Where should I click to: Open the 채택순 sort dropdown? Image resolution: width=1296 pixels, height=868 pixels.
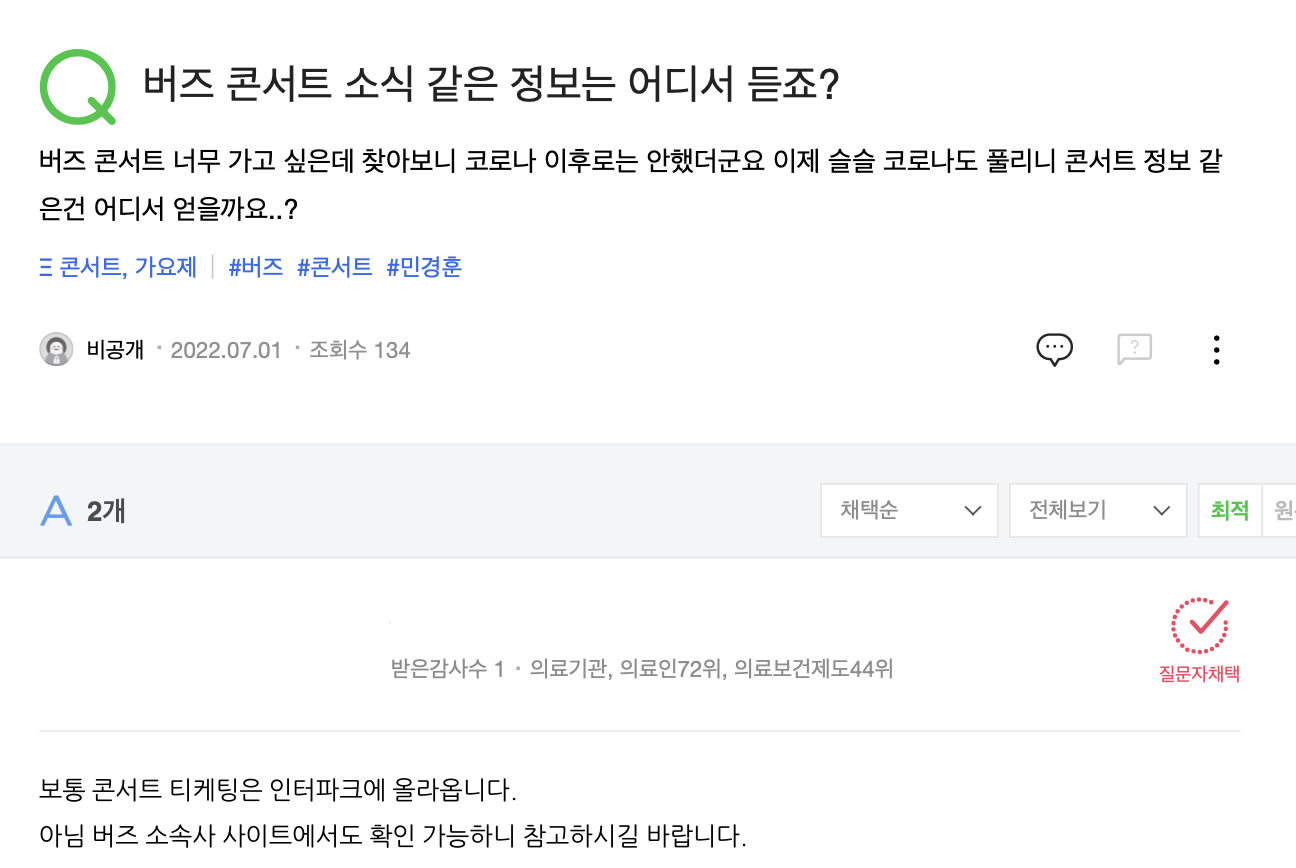coord(909,510)
